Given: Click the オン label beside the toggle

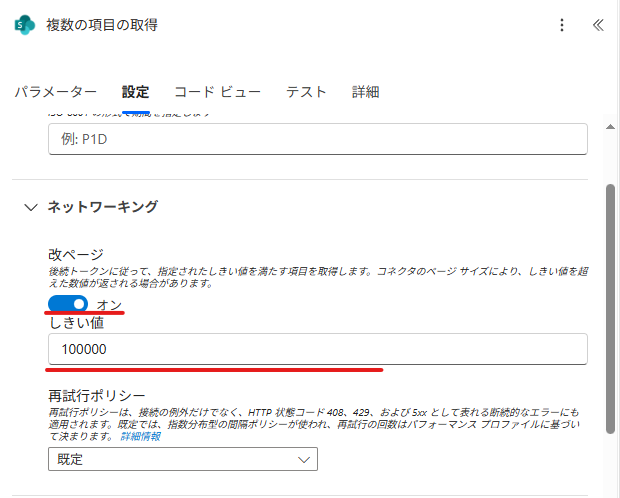Looking at the screenshot, I should coord(109,304).
